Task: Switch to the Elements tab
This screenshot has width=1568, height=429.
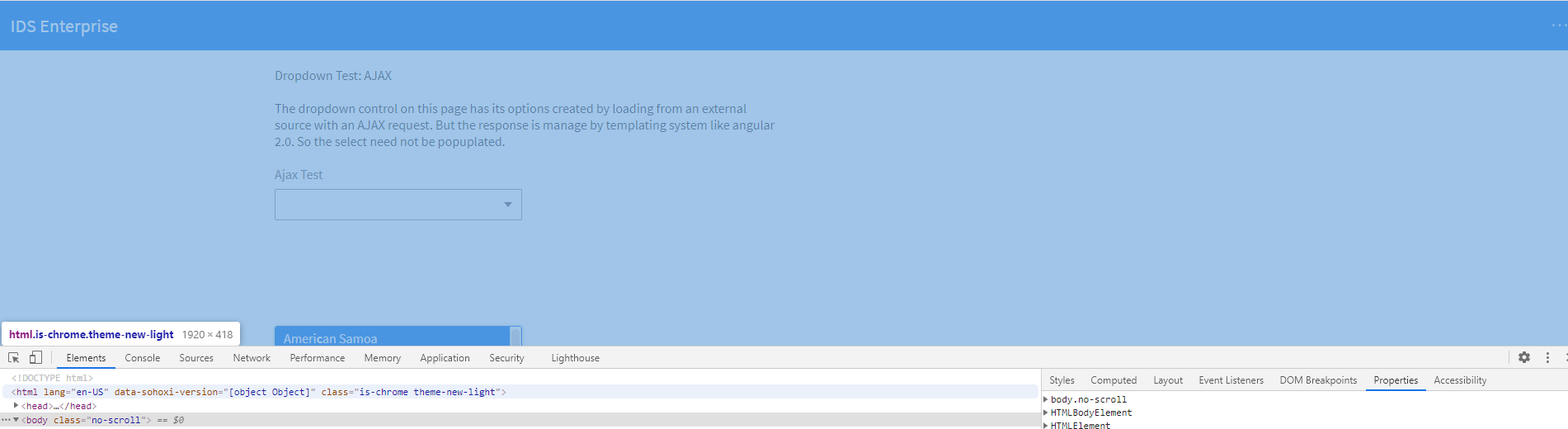Action: [86, 358]
